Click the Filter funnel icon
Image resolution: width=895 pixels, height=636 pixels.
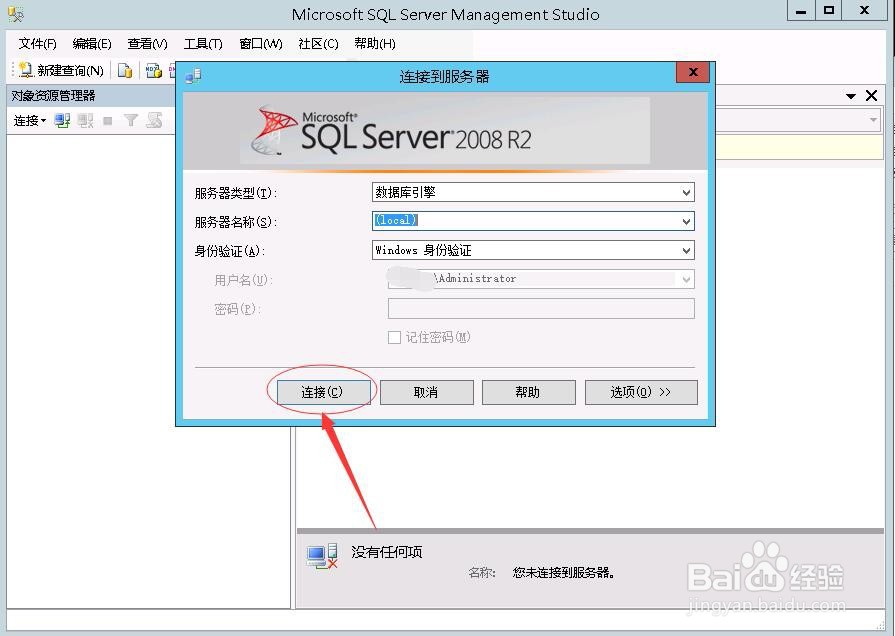pos(131,120)
